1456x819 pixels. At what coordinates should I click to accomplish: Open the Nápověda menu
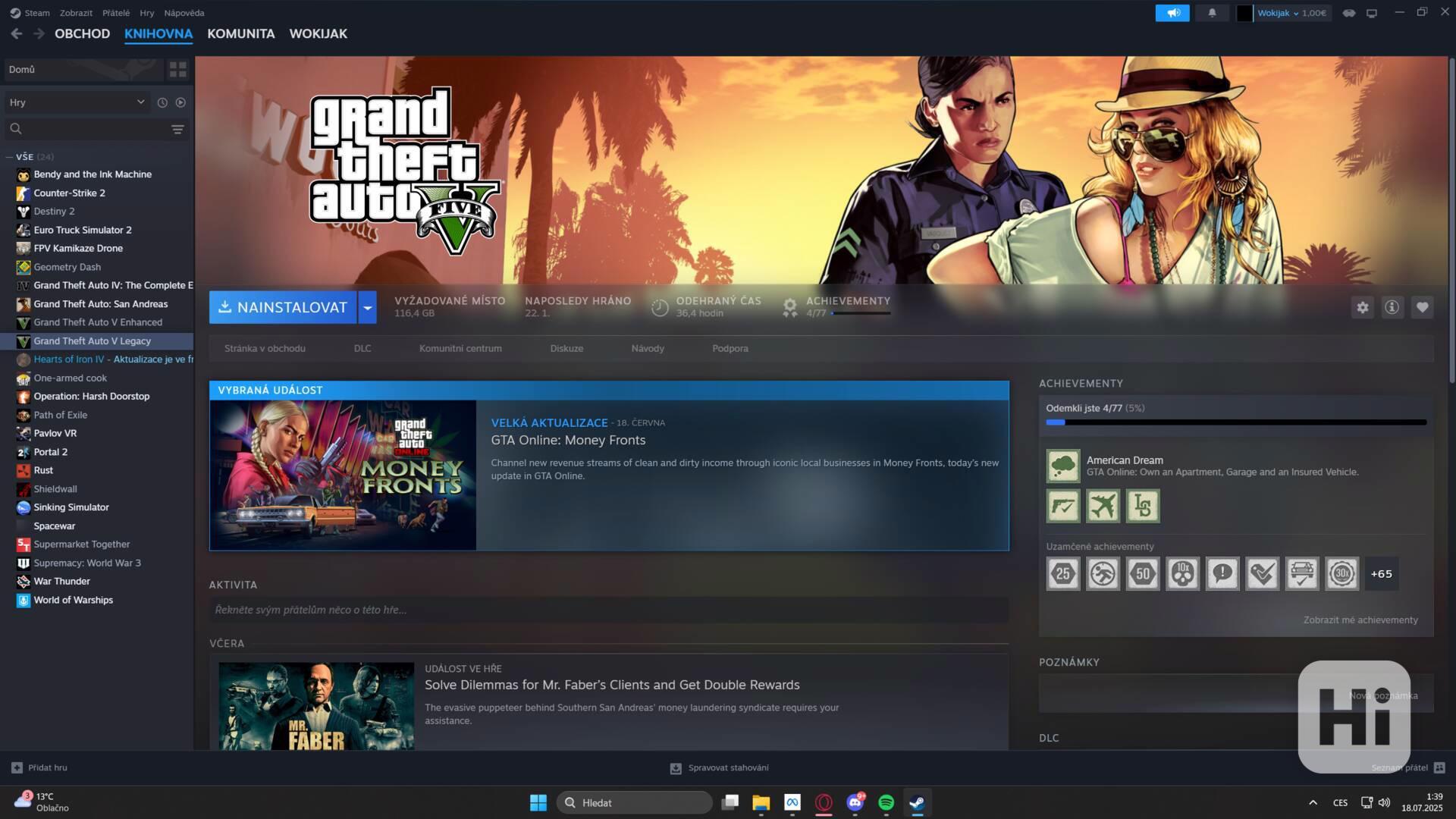click(184, 13)
